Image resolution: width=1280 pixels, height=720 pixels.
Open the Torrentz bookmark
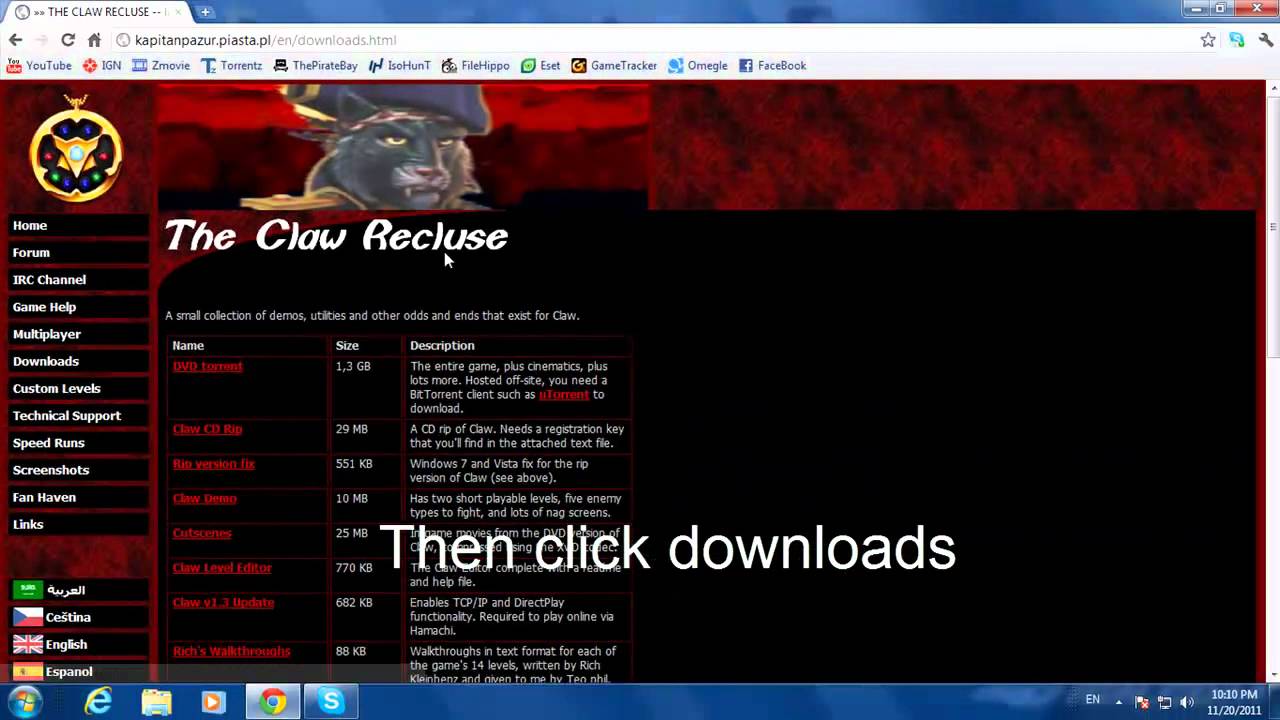pos(231,65)
